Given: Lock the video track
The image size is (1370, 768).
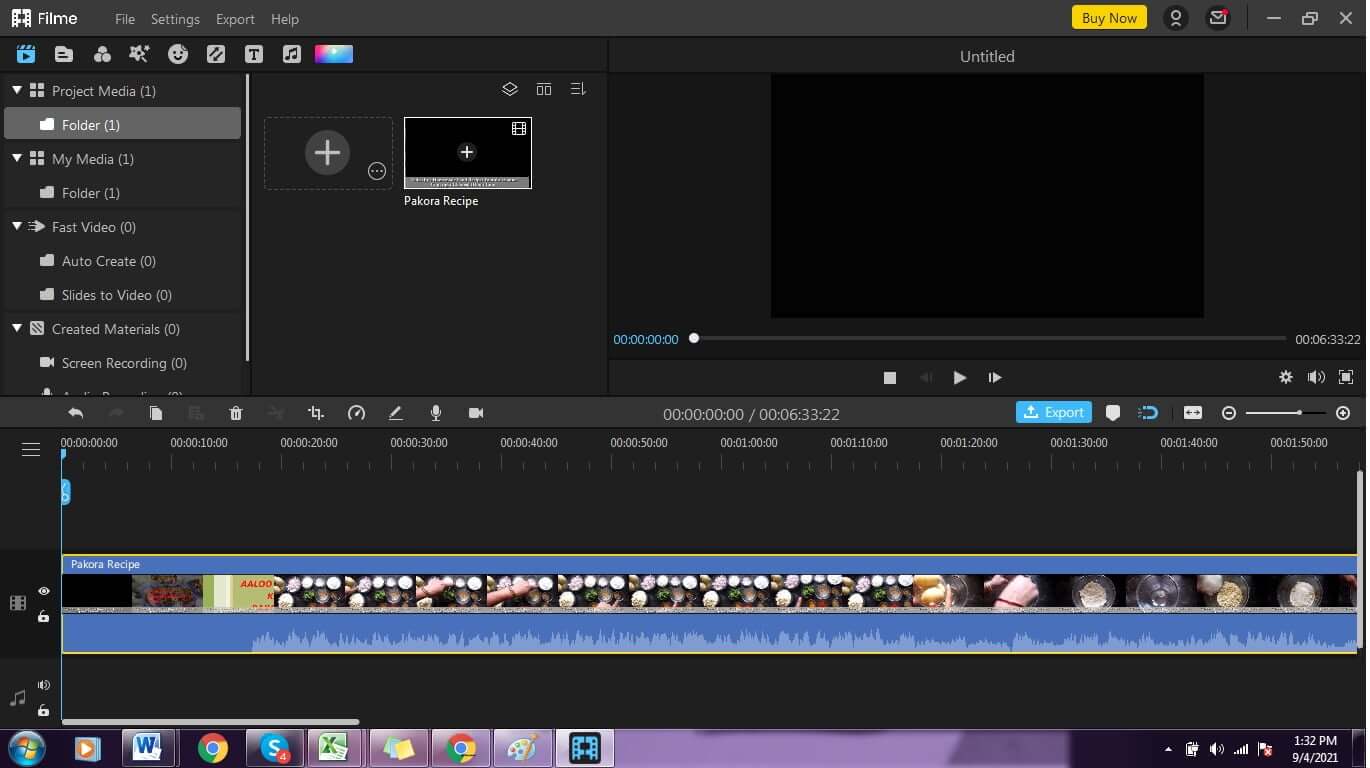Looking at the screenshot, I should click(44, 616).
